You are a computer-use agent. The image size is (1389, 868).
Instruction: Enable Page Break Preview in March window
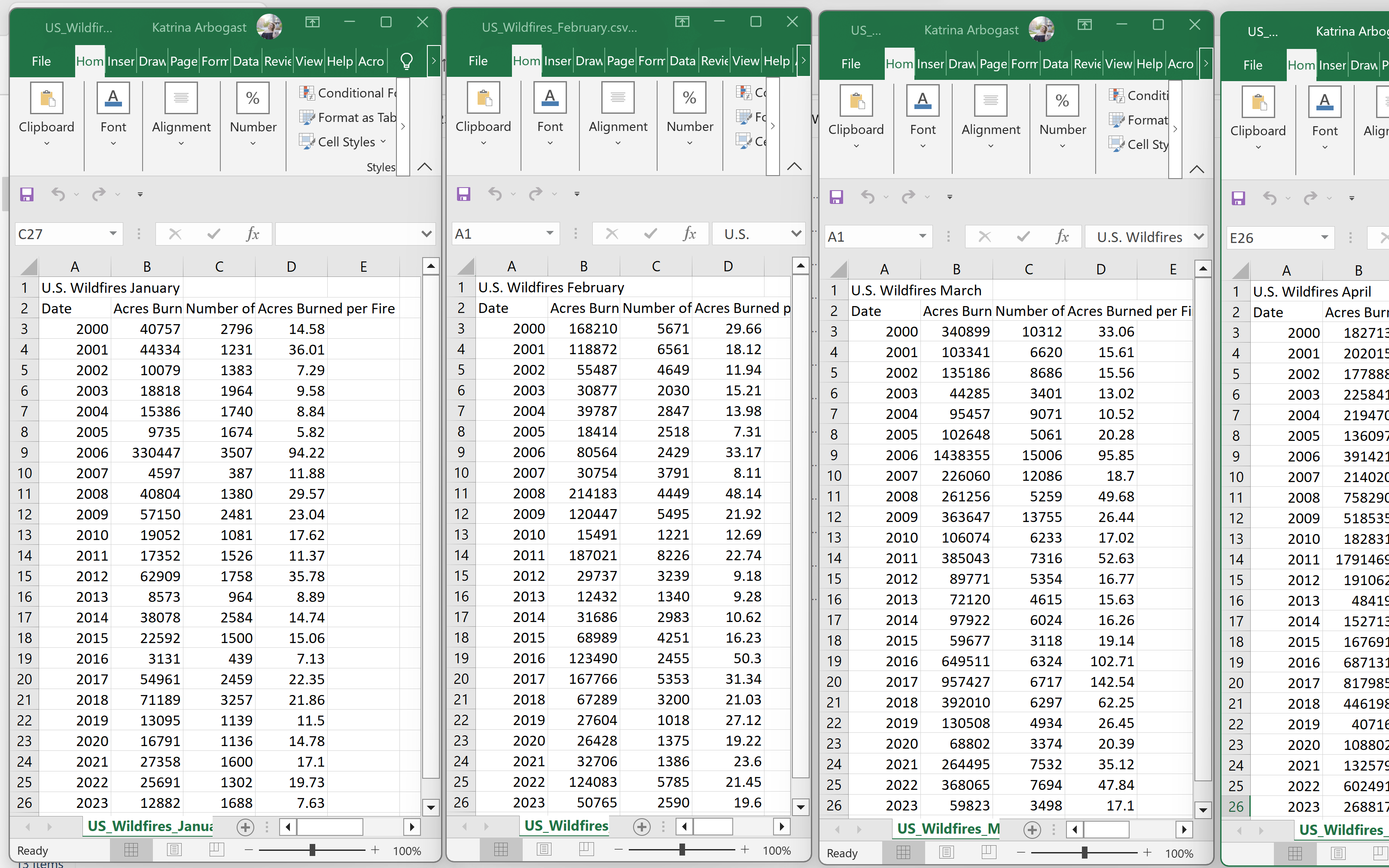point(988,853)
